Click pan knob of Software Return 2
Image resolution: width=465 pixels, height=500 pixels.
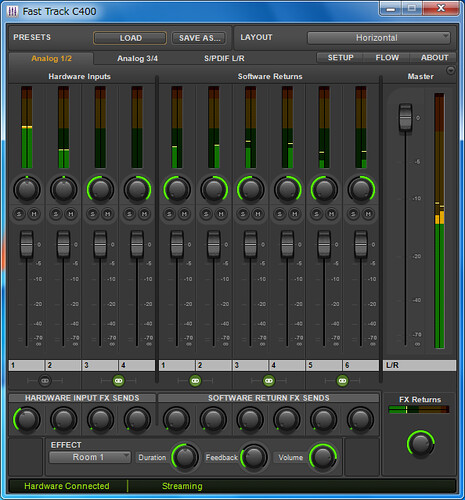click(x=214, y=189)
